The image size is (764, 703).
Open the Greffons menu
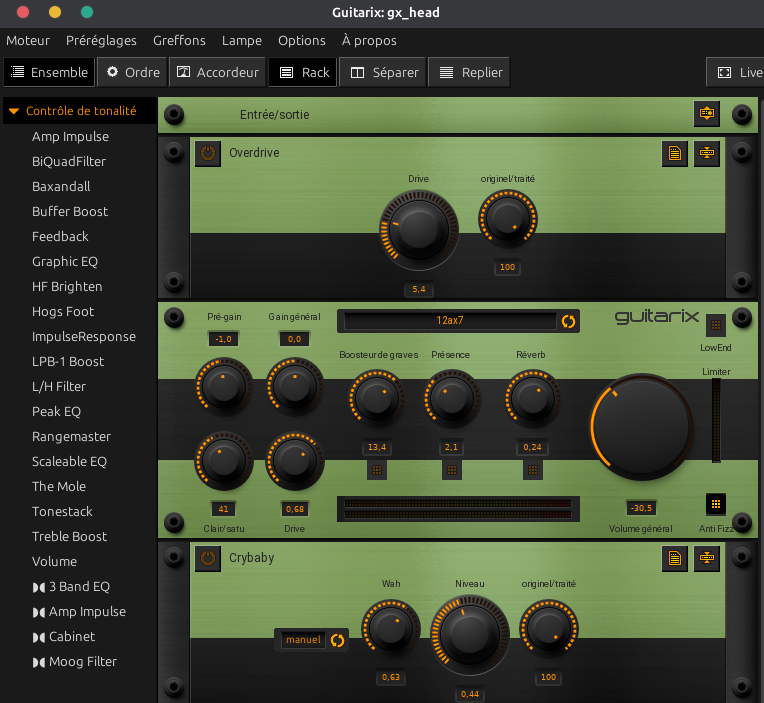(x=179, y=40)
